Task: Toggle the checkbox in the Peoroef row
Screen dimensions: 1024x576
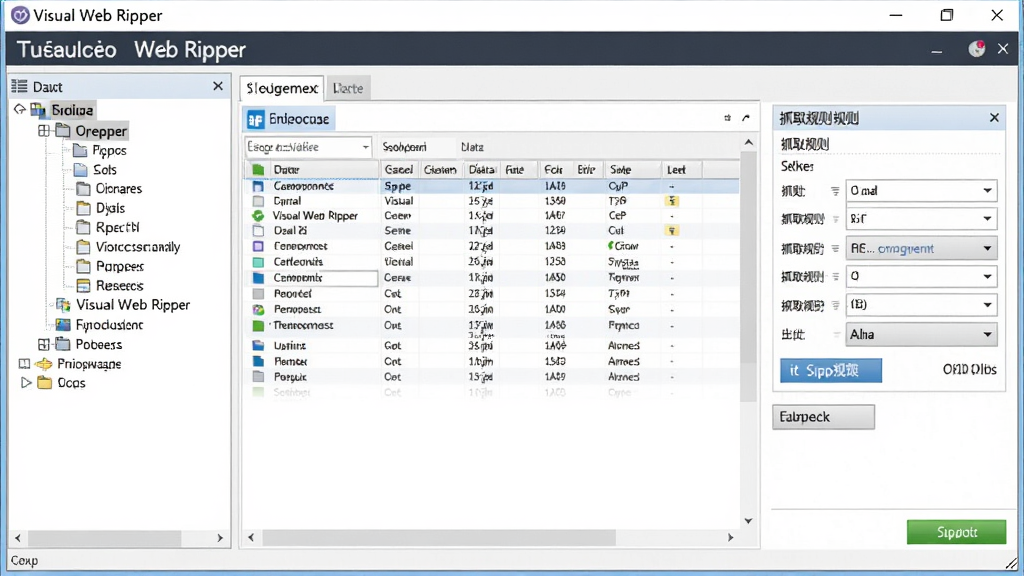Action: tap(259, 294)
